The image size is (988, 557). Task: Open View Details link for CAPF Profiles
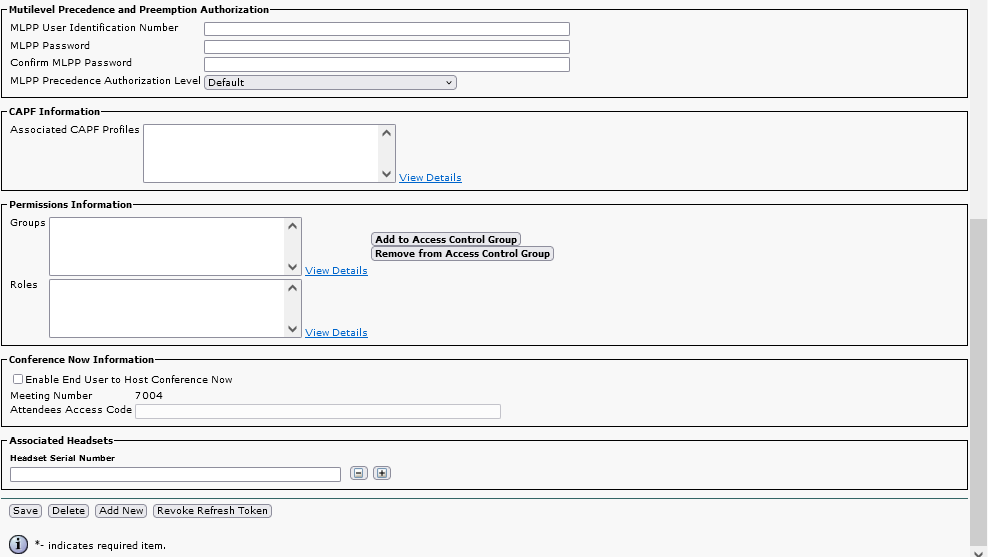[430, 178]
